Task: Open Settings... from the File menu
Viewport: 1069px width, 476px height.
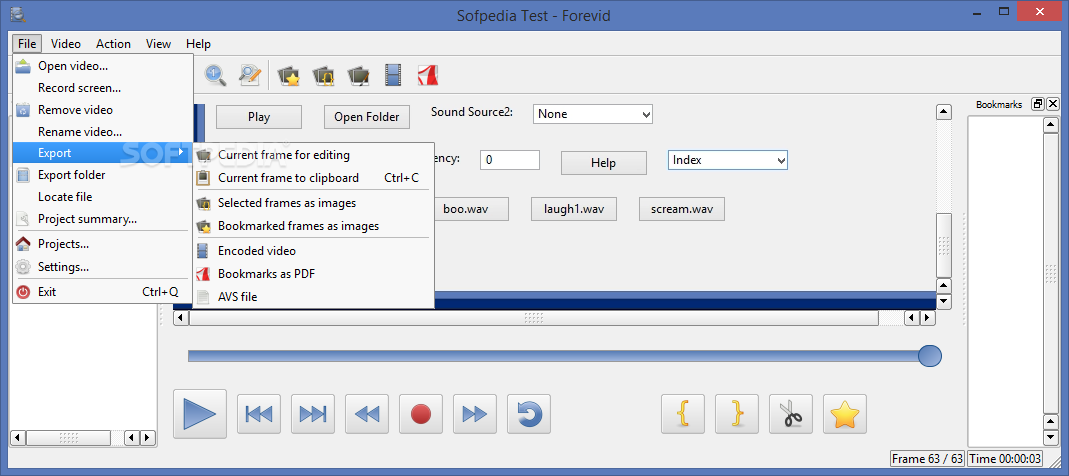Action: click(x=102, y=267)
